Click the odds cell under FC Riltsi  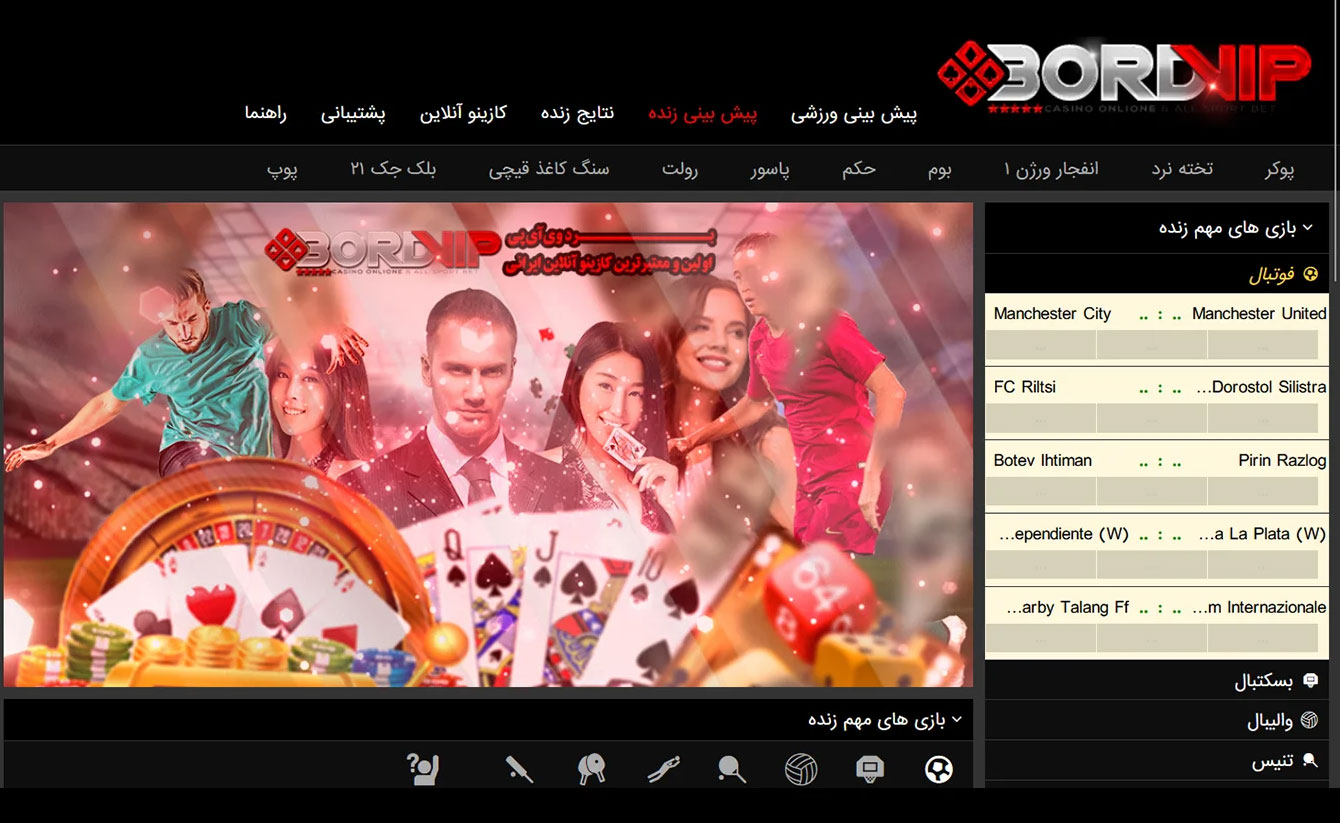pos(1040,418)
